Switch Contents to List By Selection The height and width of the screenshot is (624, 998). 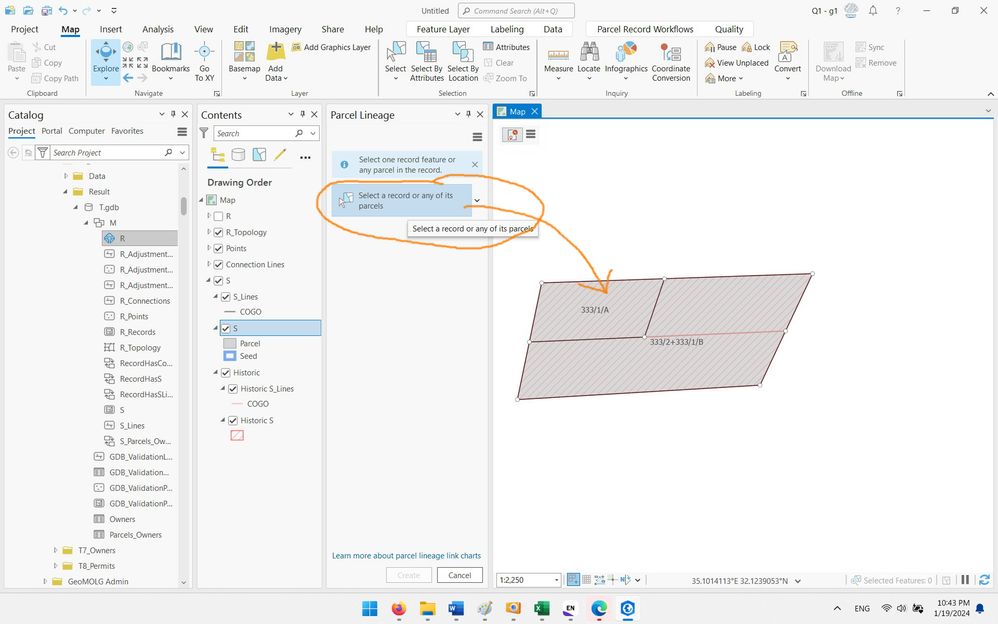(x=259, y=155)
